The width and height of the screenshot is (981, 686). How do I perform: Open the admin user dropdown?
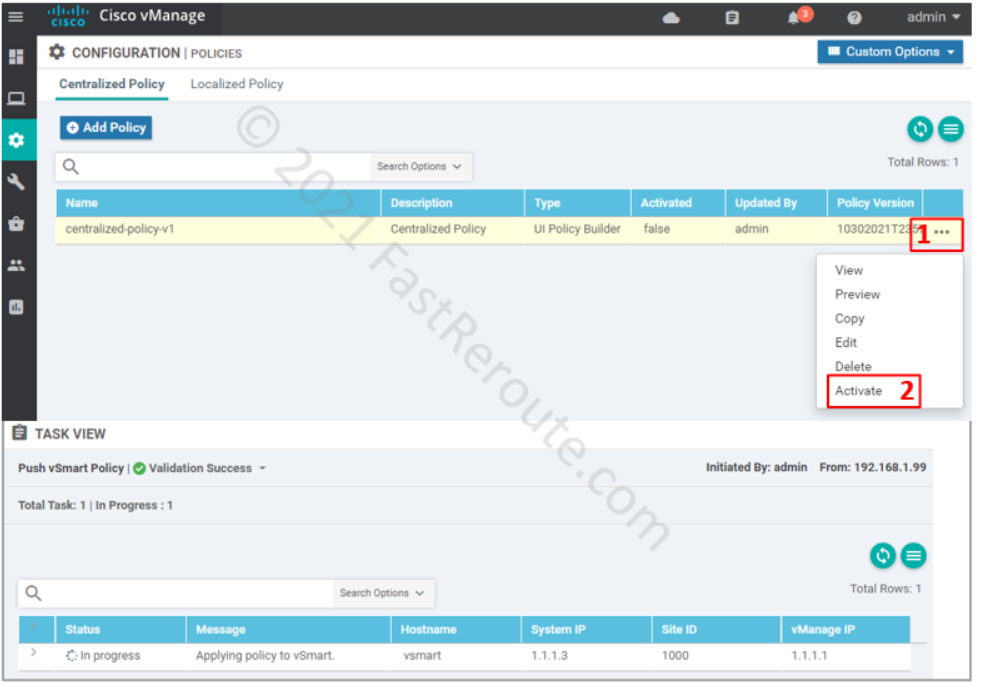click(x=933, y=17)
